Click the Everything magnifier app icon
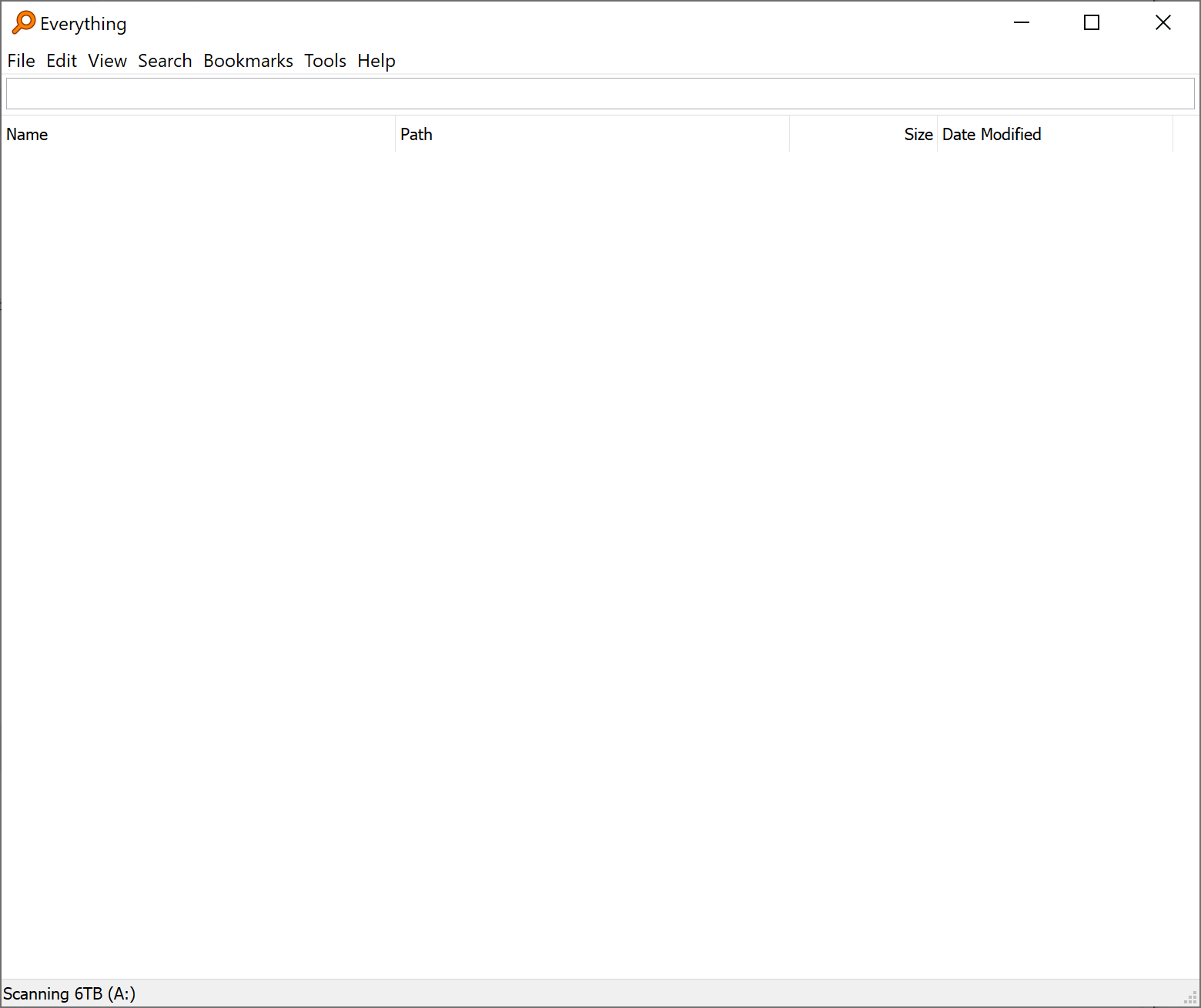1201x1008 pixels. [24, 22]
